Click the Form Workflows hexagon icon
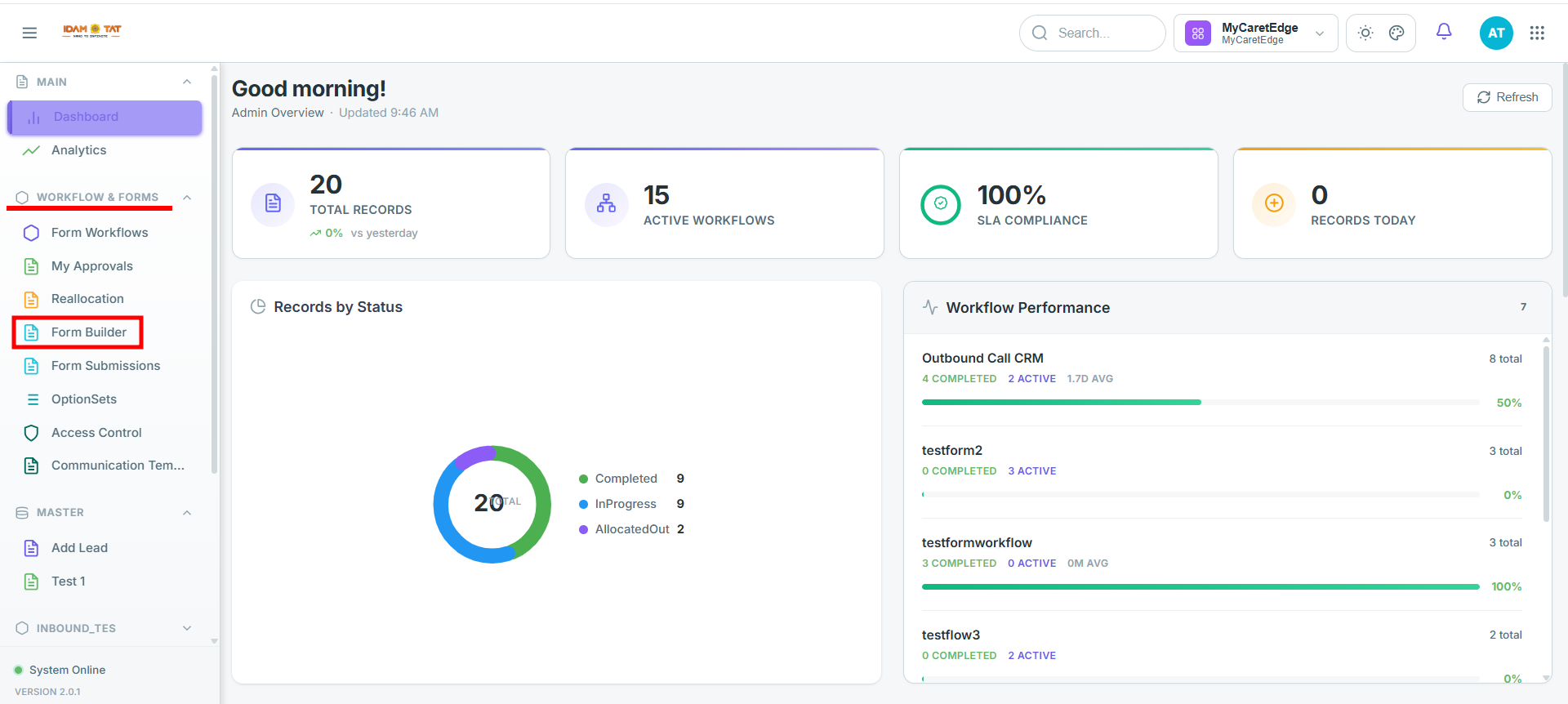Screen dimensions: 1568x704 pos(31,233)
